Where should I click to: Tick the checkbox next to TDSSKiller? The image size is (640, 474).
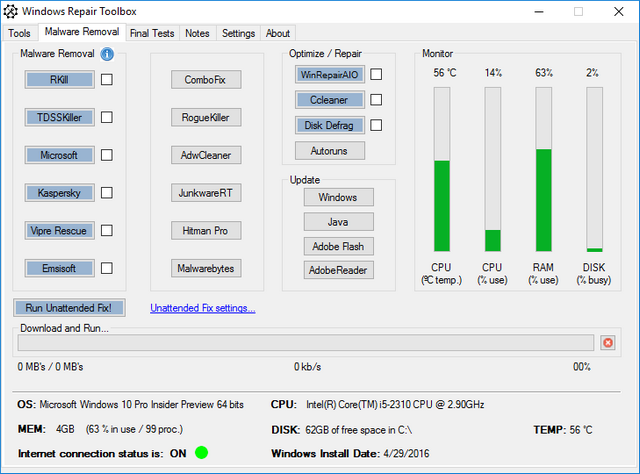coord(107,117)
